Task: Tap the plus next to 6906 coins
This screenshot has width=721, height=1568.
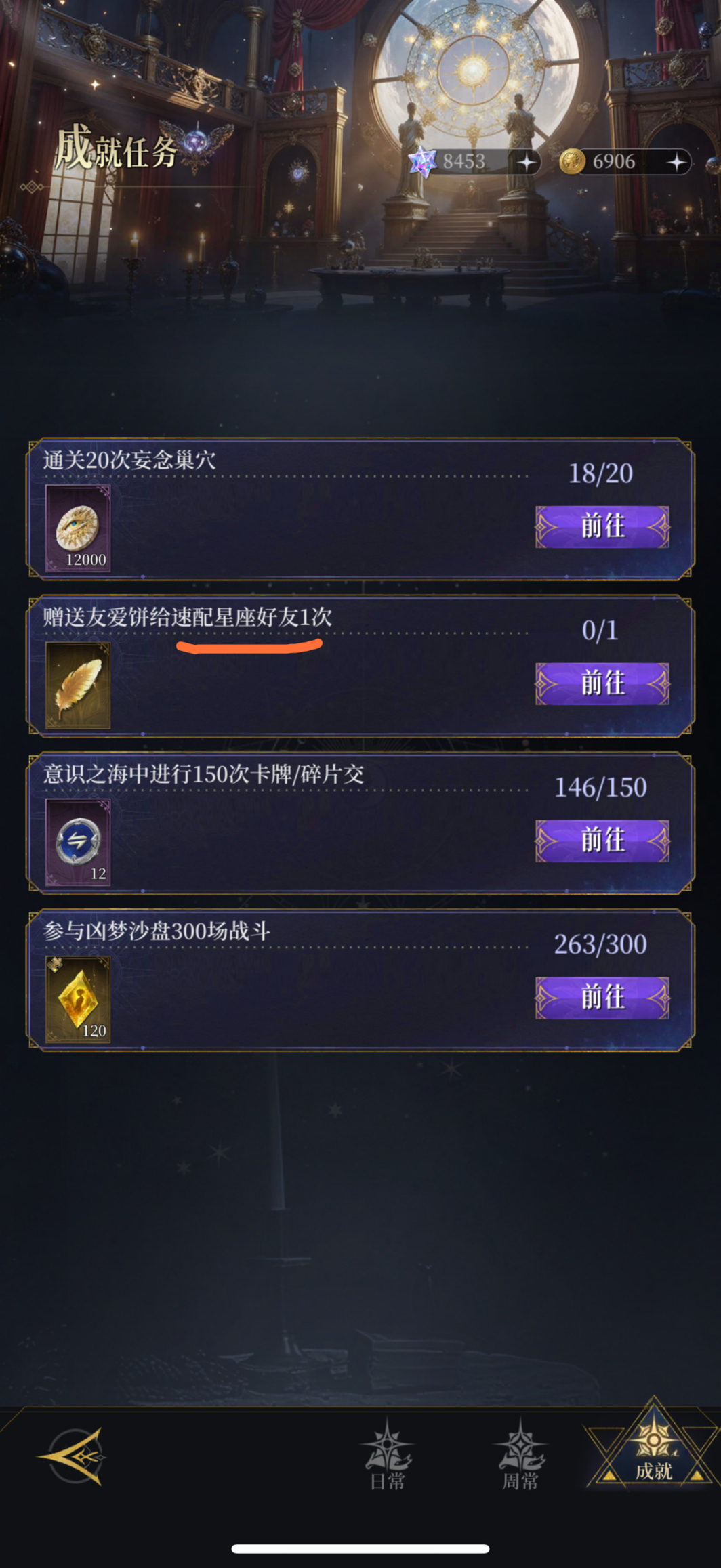Action: click(676, 162)
